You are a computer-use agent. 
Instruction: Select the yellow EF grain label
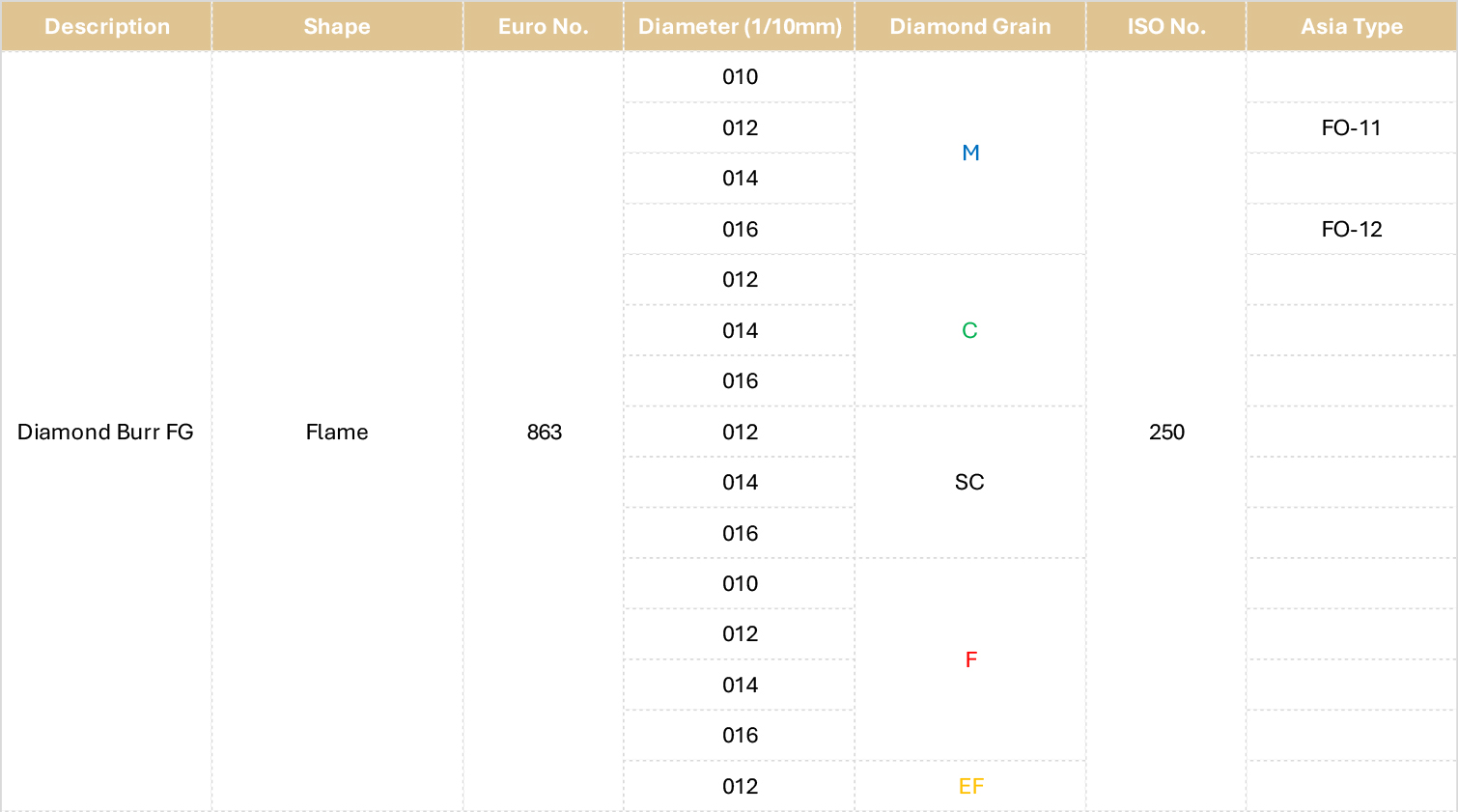click(971, 786)
